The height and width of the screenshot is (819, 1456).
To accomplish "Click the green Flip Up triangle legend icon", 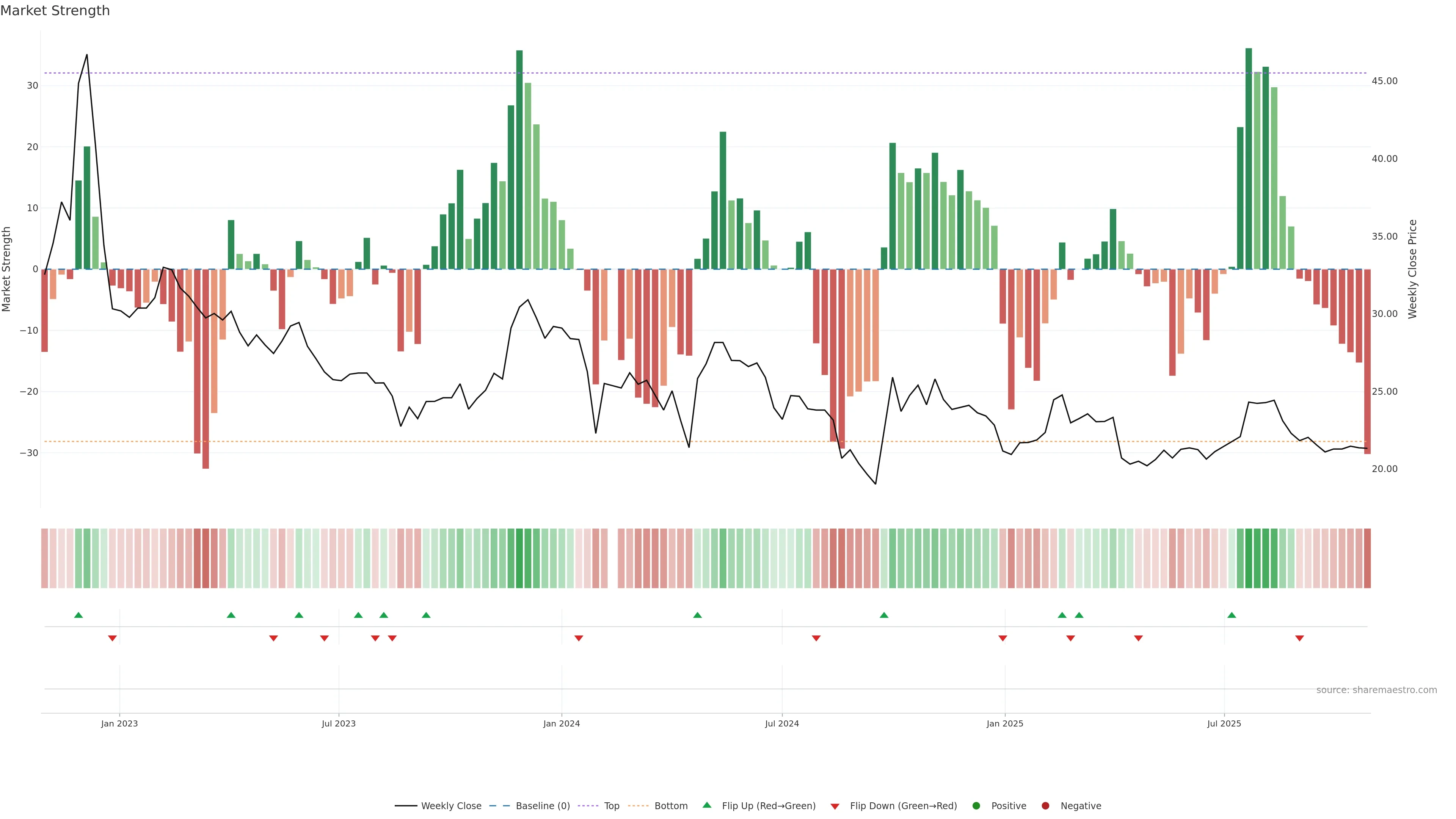I will pos(706,805).
